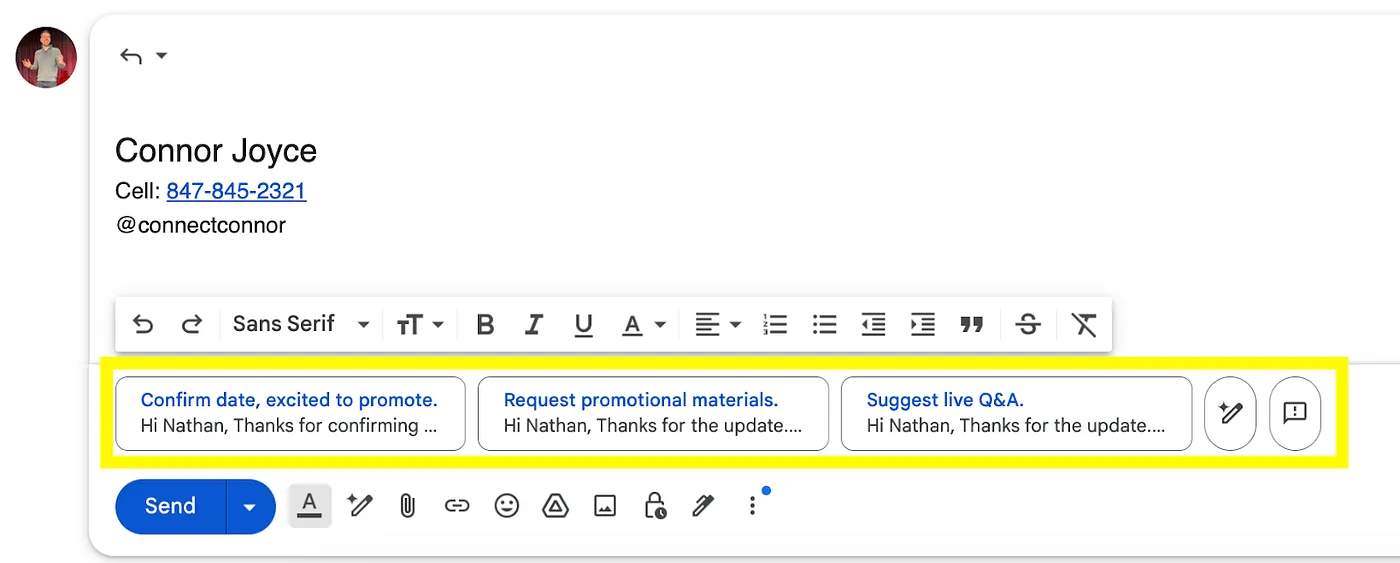Attach a file with paperclip icon
The width and height of the screenshot is (1400, 563).
pyautogui.click(x=407, y=506)
